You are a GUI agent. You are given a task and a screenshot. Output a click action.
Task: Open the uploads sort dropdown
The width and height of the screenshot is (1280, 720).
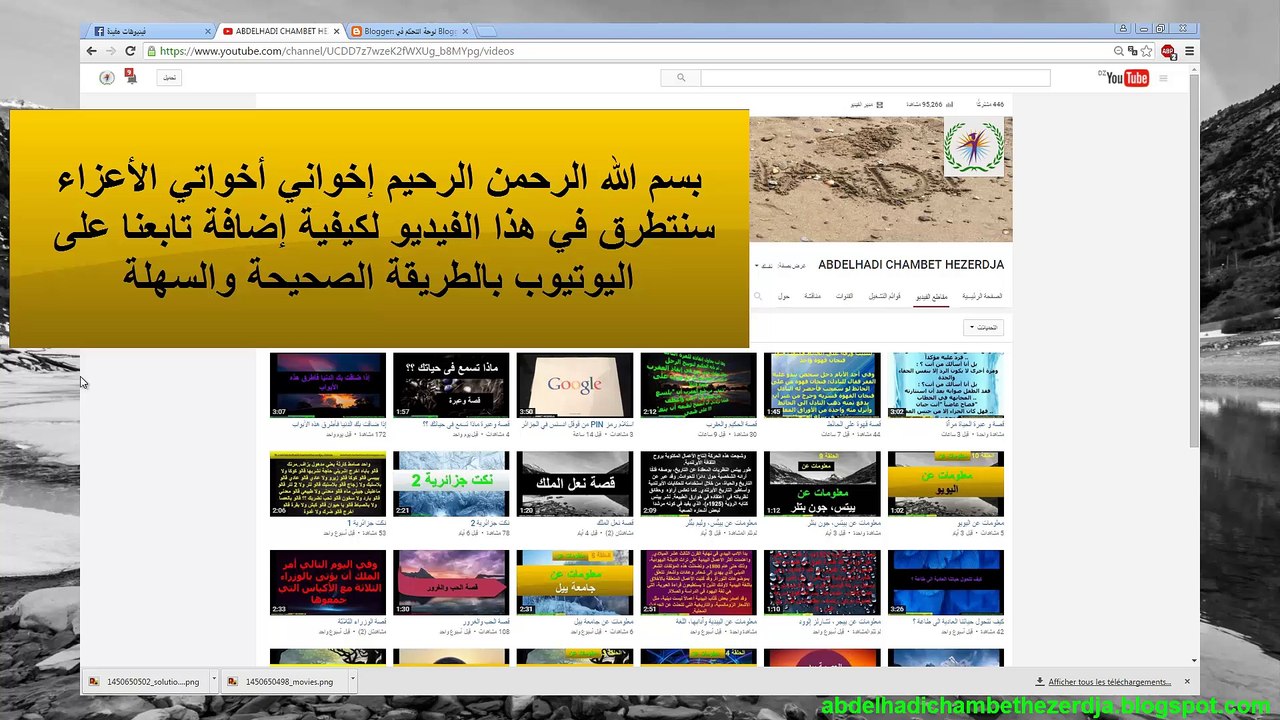[x=983, y=327]
